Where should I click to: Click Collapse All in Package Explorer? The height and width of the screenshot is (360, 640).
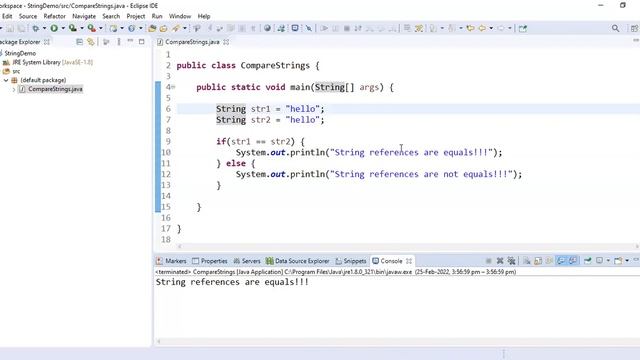click(79, 42)
